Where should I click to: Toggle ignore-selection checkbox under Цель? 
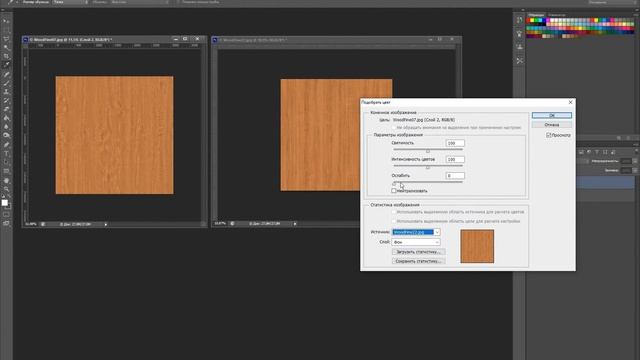click(x=394, y=128)
